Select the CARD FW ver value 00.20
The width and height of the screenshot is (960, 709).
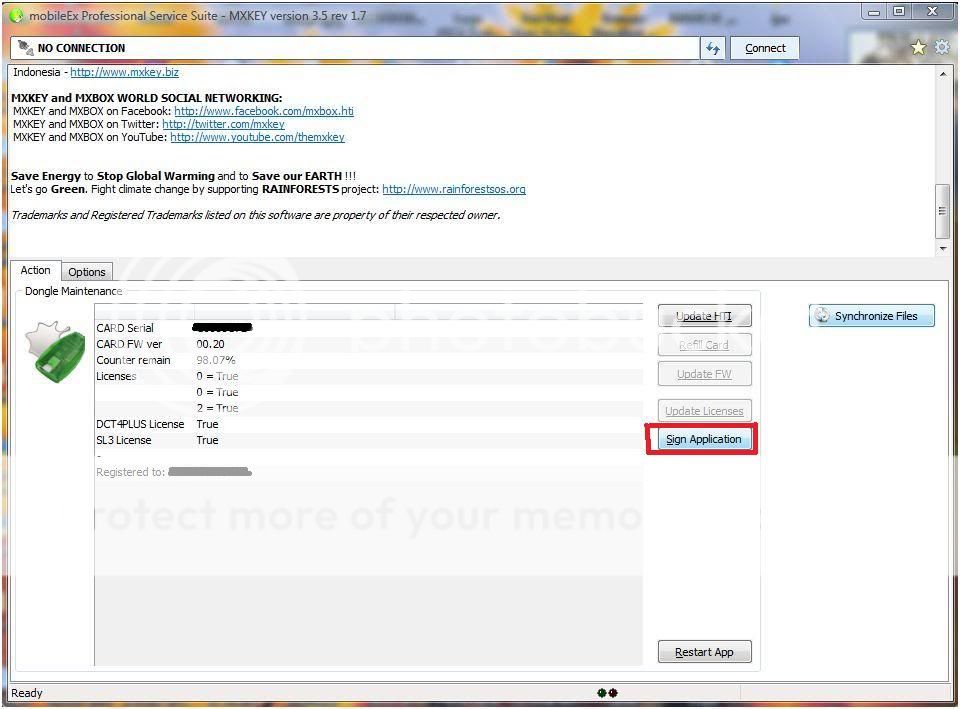pos(211,344)
